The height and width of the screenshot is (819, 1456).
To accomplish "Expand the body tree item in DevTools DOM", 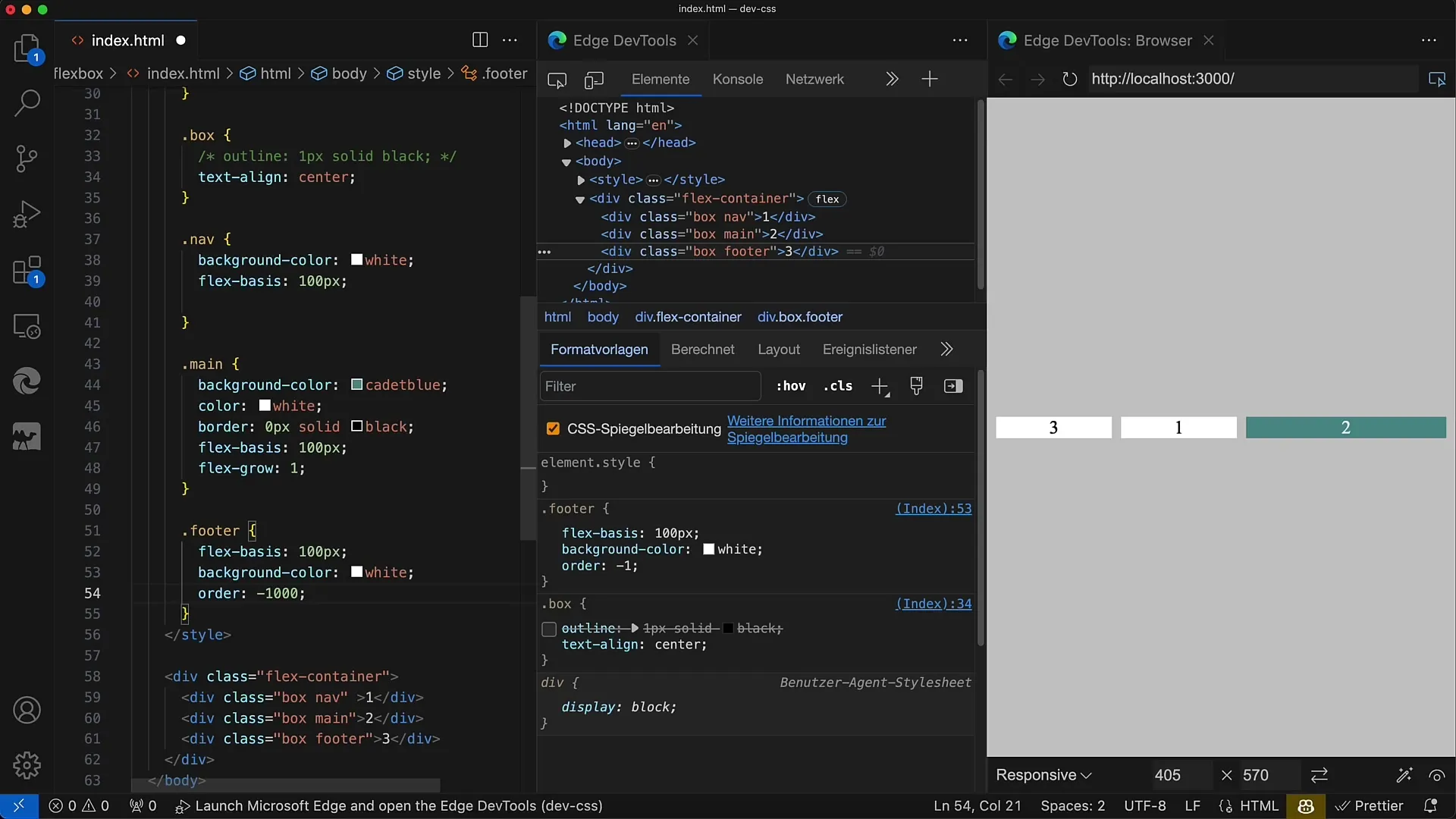I will pos(566,161).
